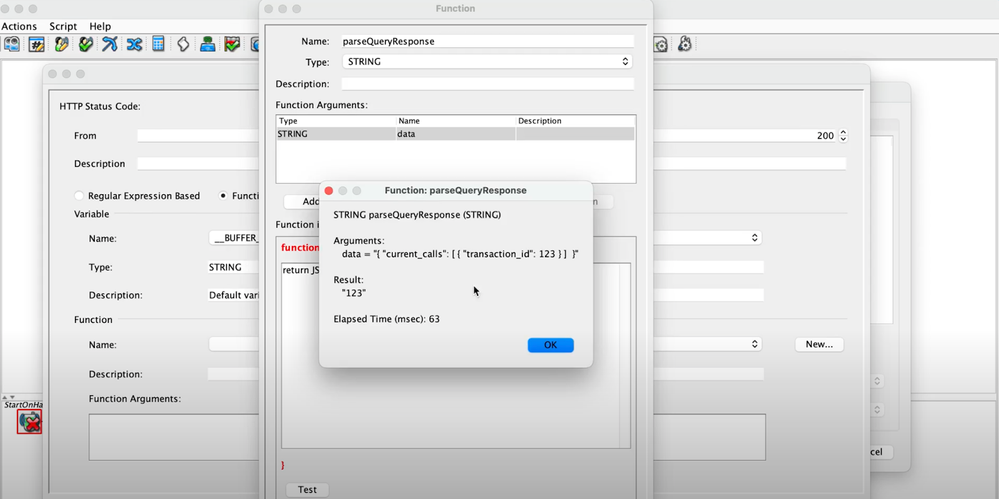Viewport: 999px width, 499px height.
Task: Click the STRING parseQueryResponse (STRING) signature text
Action: click(x=417, y=215)
